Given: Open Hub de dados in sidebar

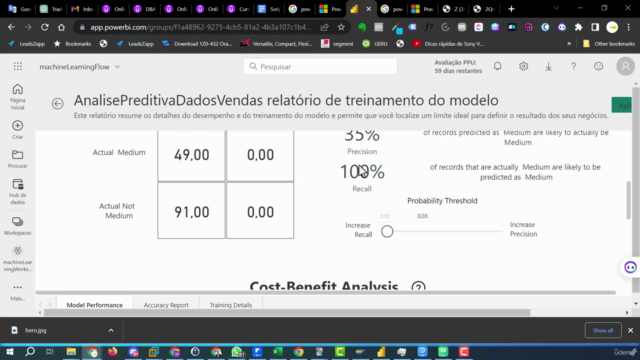Looking at the screenshot, I should coord(18,191).
